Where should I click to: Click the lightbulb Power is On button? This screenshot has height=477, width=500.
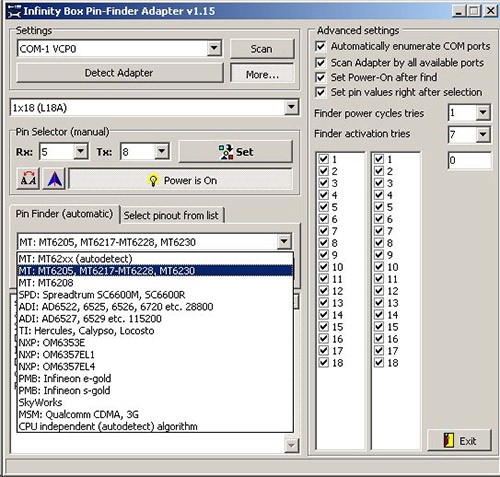click(181, 180)
